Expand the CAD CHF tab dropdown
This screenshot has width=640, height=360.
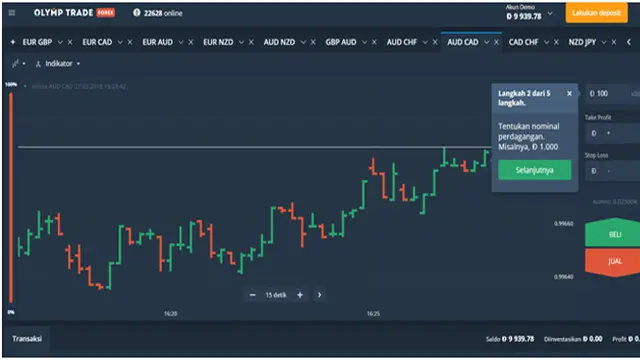point(547,42)
